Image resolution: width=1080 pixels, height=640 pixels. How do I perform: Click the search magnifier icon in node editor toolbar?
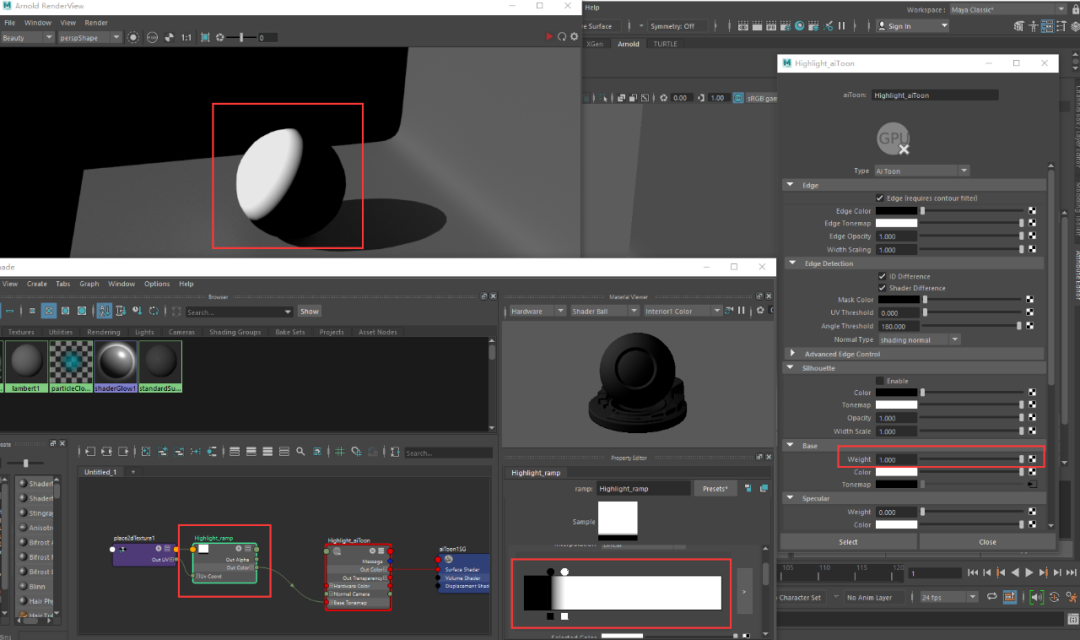(300, 452)
